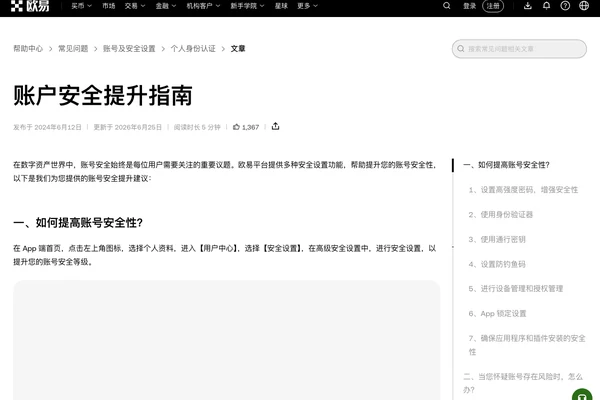Click the 阅读时长 5 分钟 text
The image size is (600, 400).
pos(197,127)
